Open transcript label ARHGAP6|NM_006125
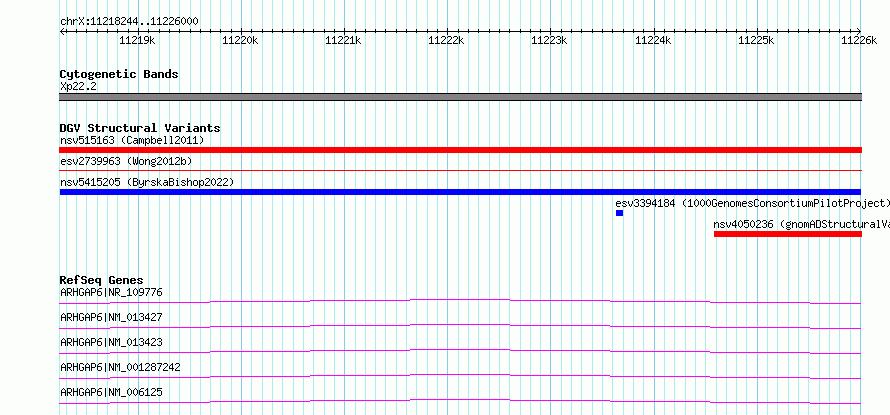The height and width of the screenshot is (415, 890). click(111, 392)
